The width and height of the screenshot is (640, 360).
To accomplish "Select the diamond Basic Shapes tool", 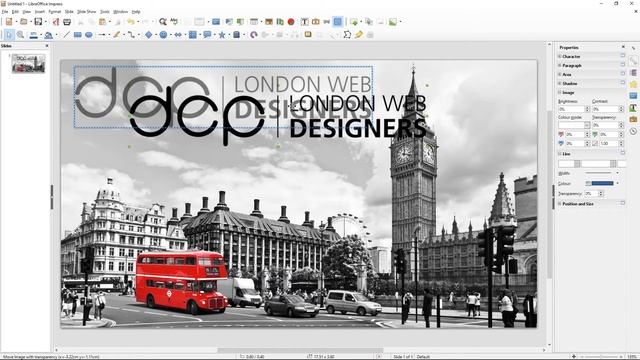I will (149, 35).
